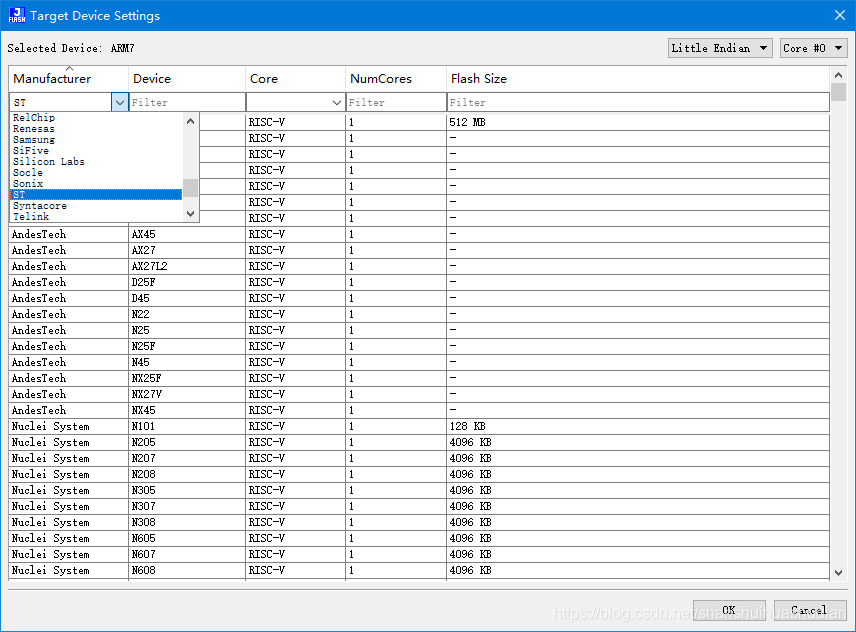Select Renesas in manufacturer list

[x=96, y=129]
